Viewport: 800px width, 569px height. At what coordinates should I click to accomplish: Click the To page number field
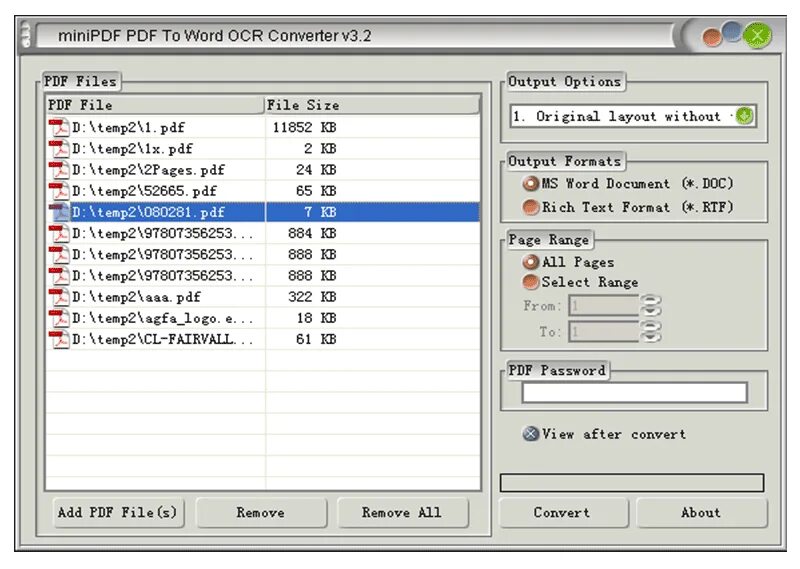[604, 332]
